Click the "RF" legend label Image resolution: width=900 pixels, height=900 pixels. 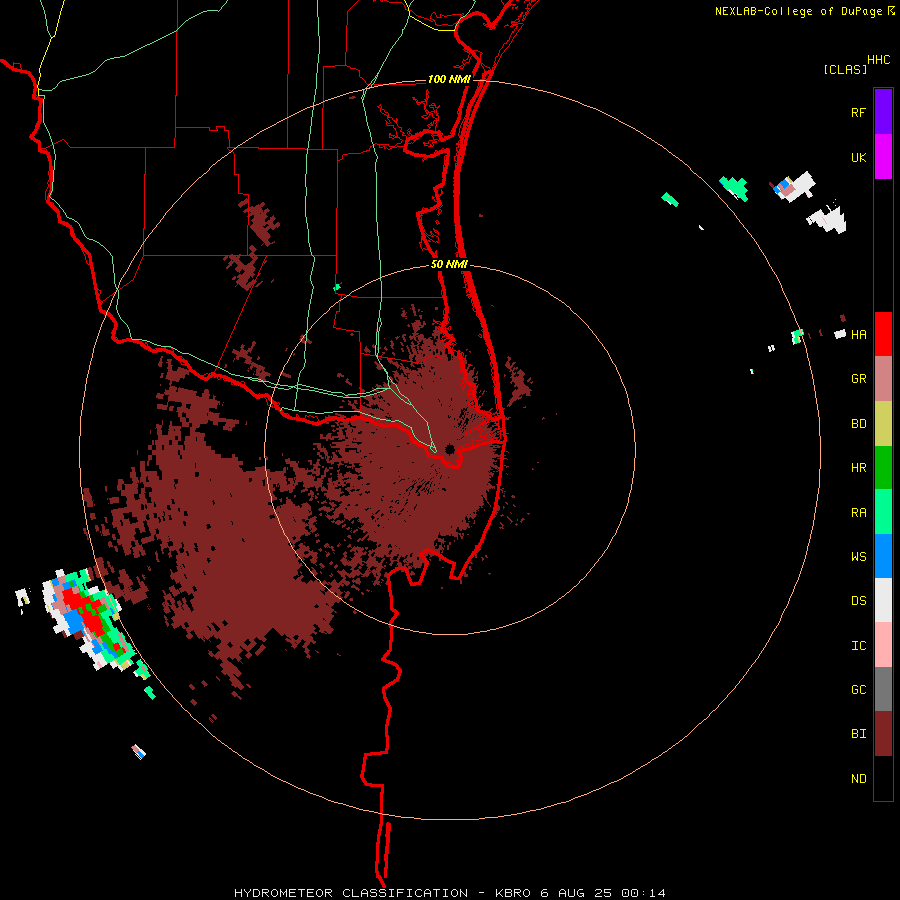click(858, 113)
